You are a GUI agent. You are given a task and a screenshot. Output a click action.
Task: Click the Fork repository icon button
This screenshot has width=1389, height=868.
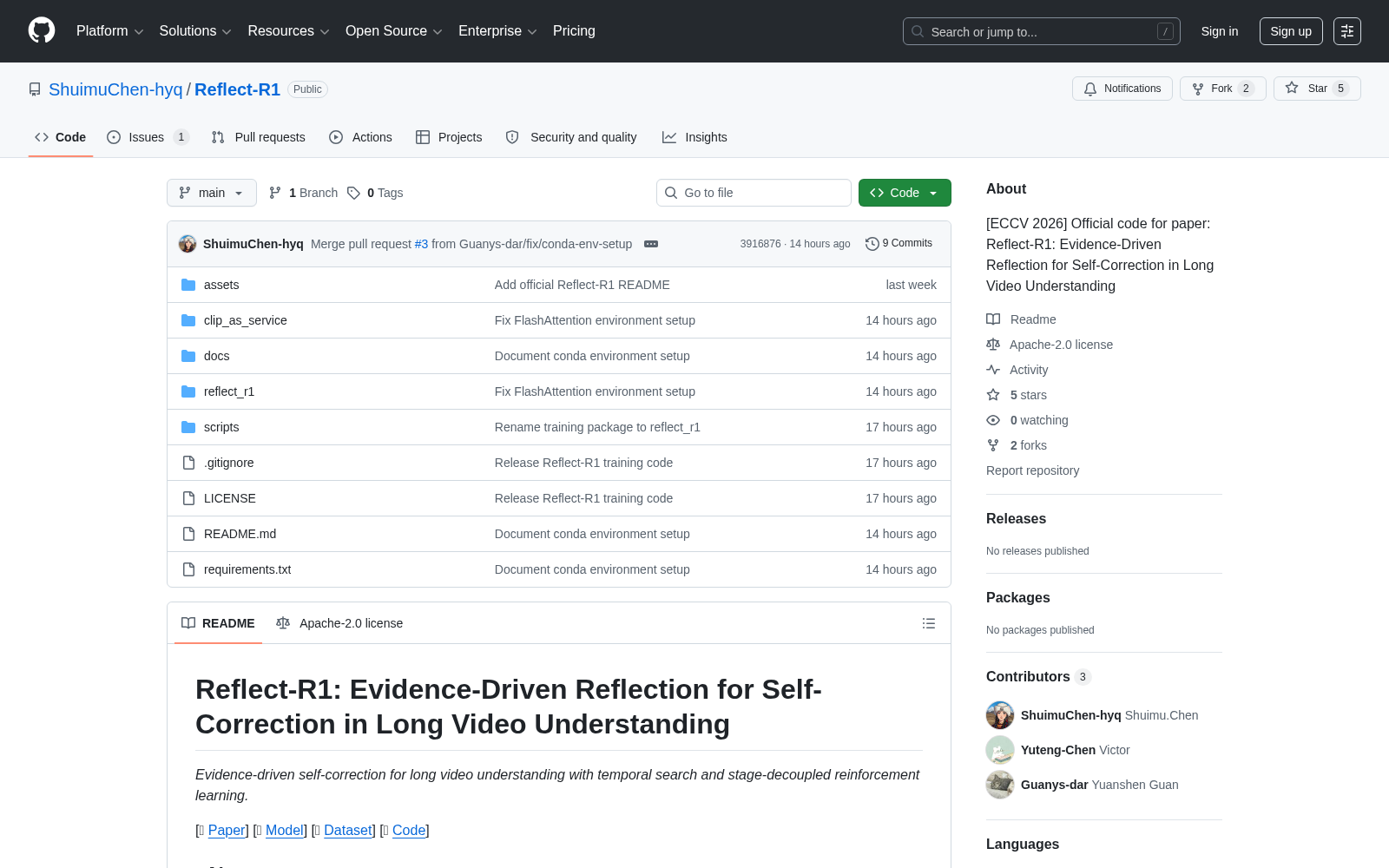pyautogui.click(x=1222, y=89)
